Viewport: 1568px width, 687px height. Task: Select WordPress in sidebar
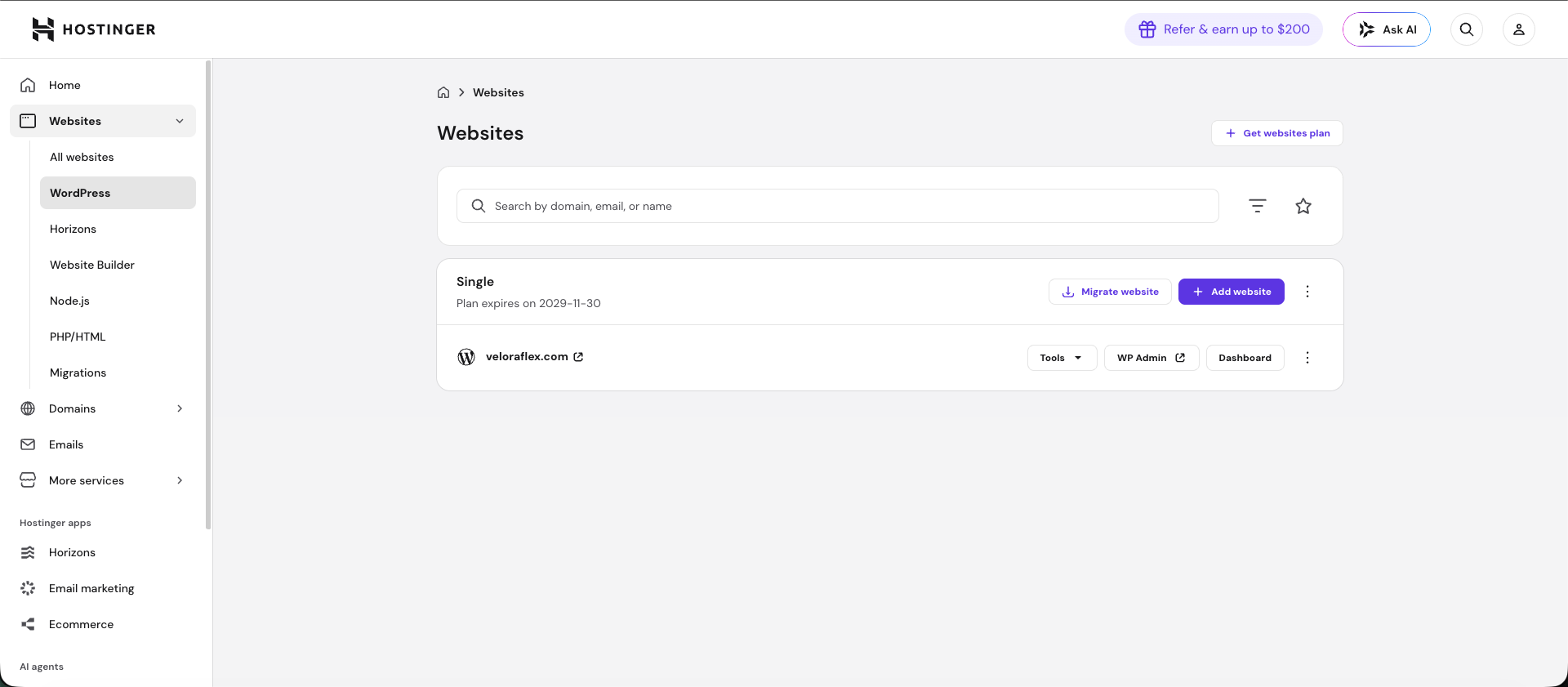118,193
